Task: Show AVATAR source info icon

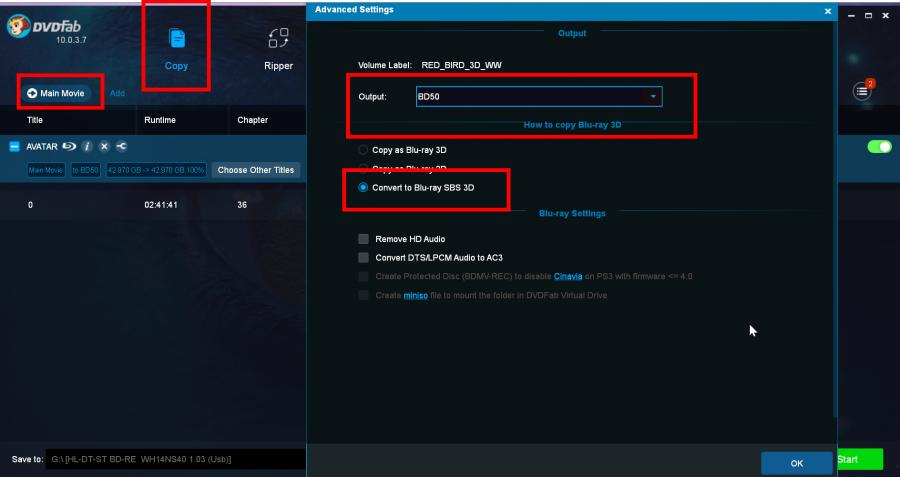Action: 87,146
